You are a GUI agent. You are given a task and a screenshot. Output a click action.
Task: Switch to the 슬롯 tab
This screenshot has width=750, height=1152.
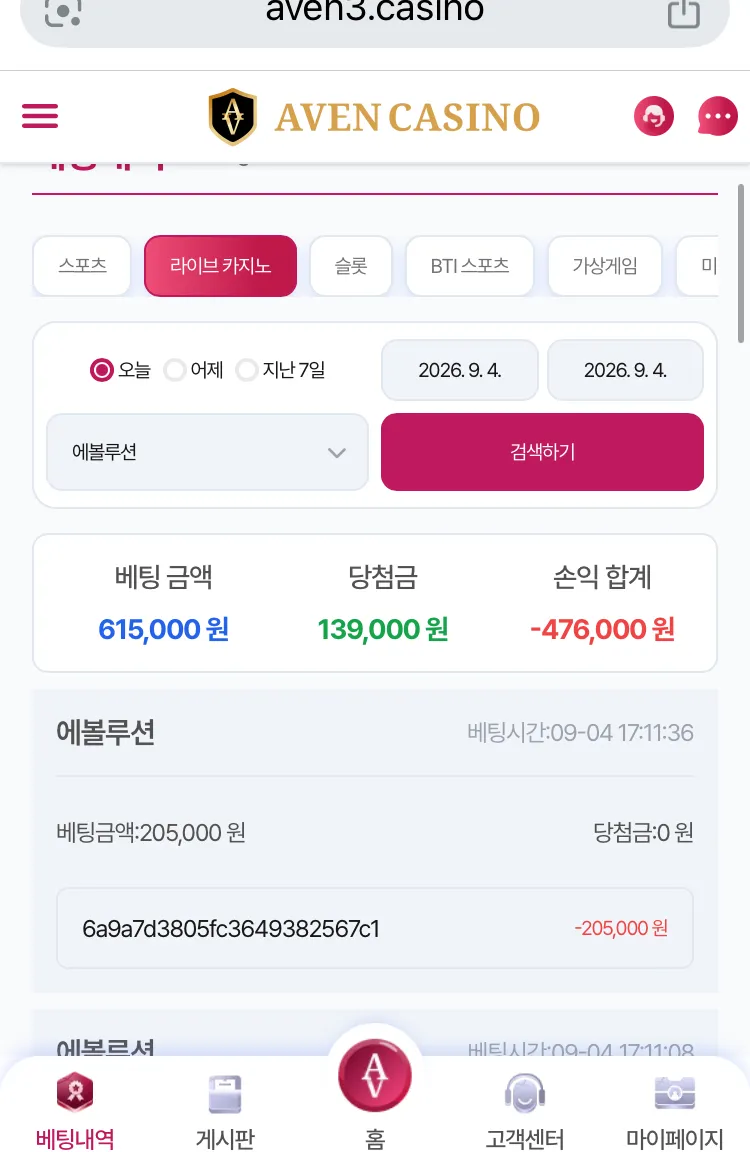point(351,265)
